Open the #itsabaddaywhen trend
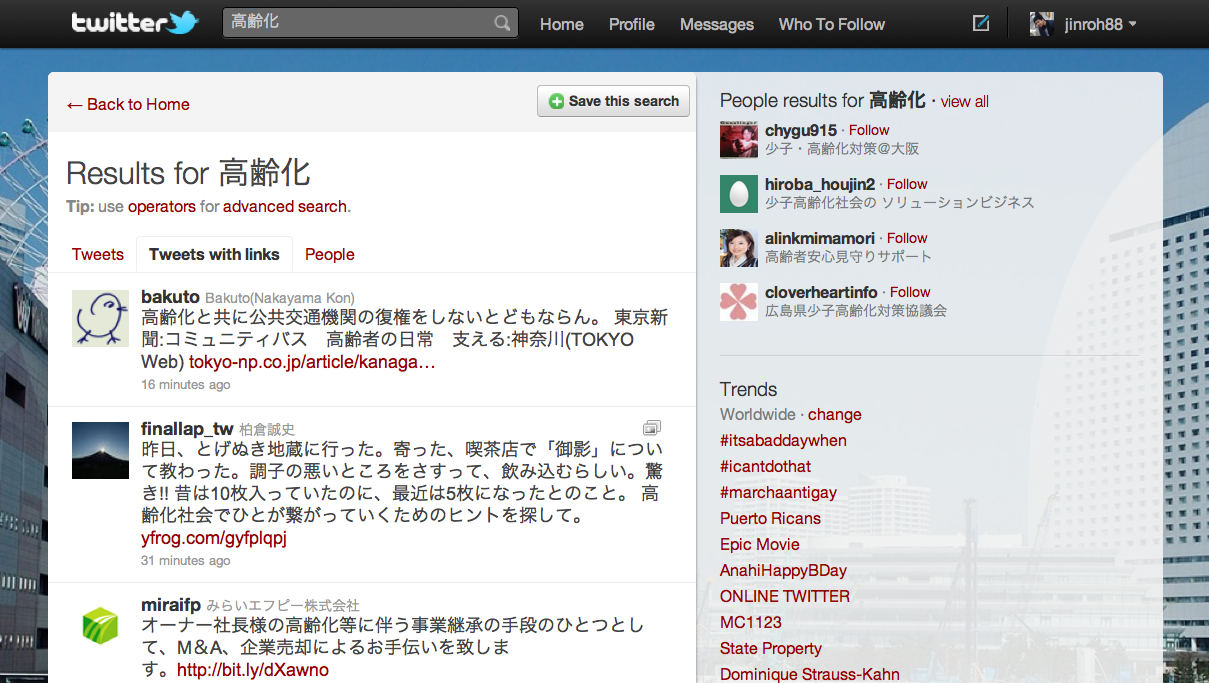This screenshot has width=1209, height=683. (x=783, y=440)
